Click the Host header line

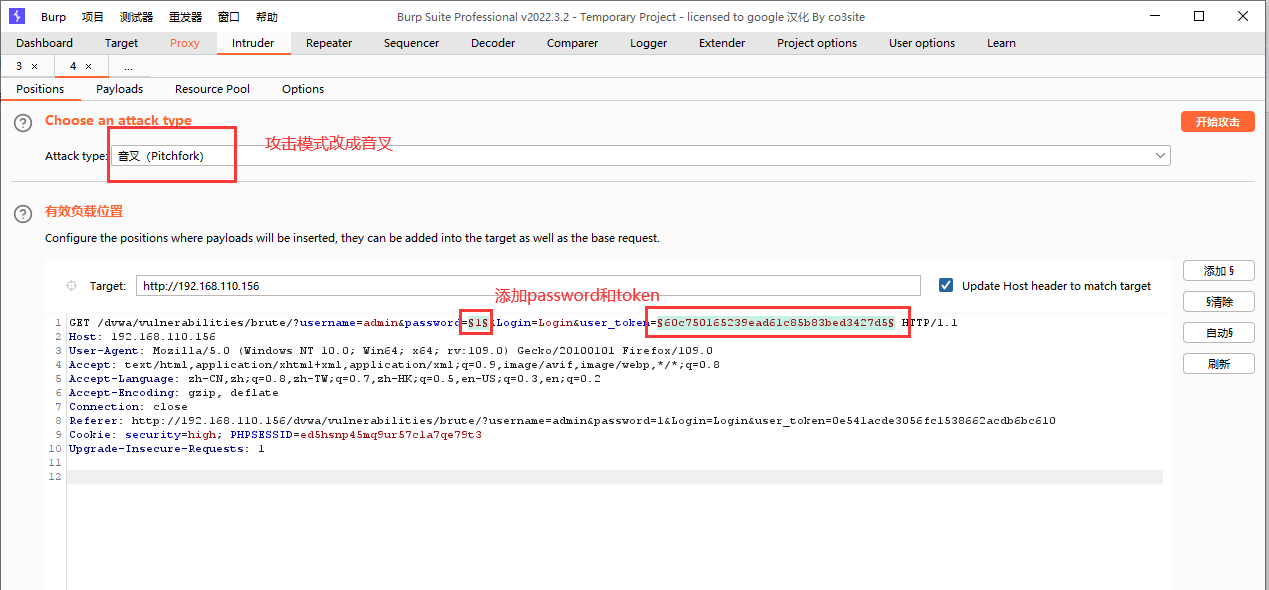pos(142,337)
